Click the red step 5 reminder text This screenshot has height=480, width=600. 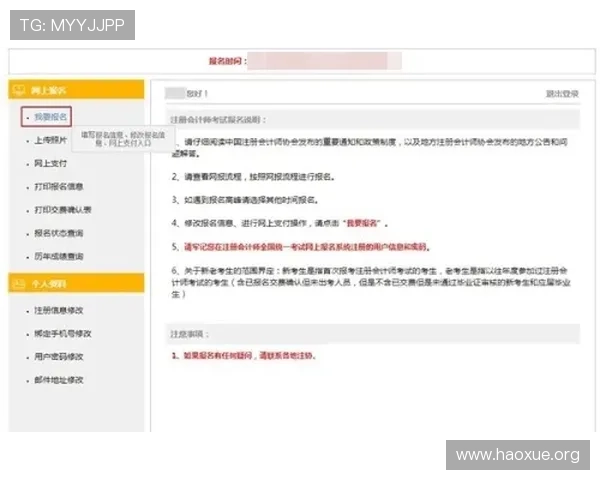(x=307, y=247)
